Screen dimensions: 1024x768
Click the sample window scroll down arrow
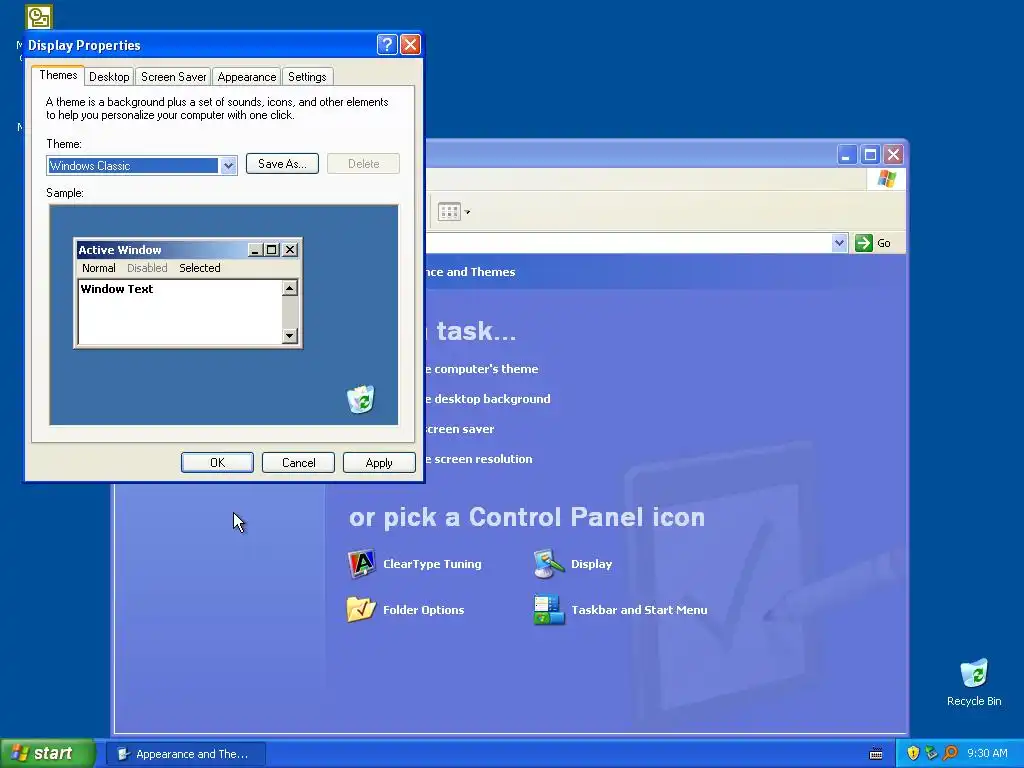pyautogui.click(x=290, y=336)
